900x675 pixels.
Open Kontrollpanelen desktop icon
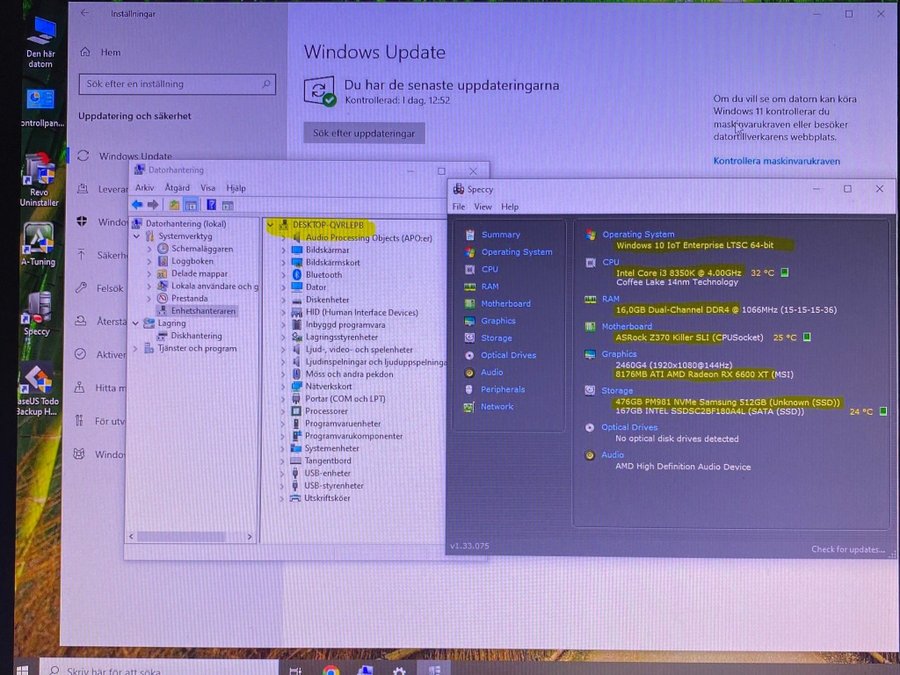coord(40,108)
